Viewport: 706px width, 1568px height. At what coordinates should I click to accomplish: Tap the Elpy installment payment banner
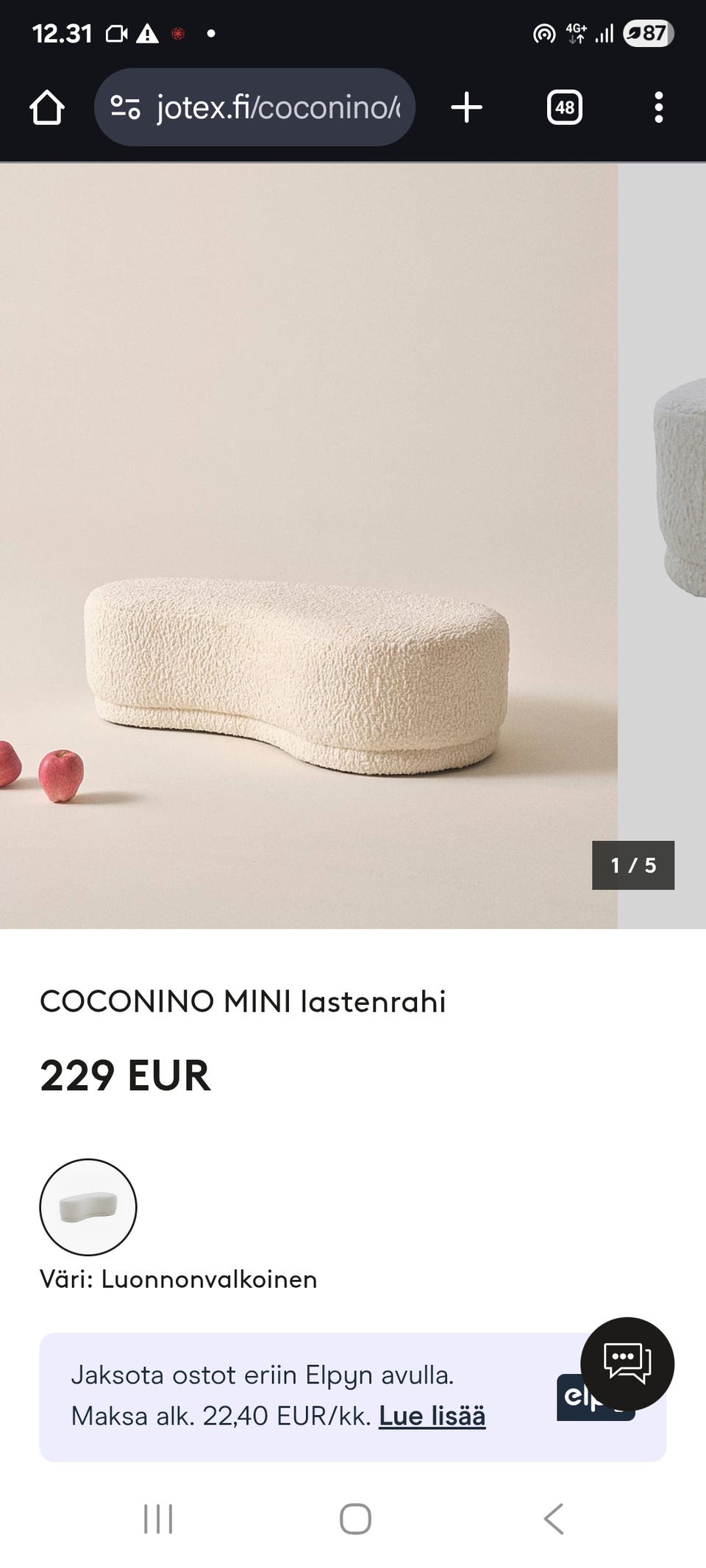tap(352, 1397)
